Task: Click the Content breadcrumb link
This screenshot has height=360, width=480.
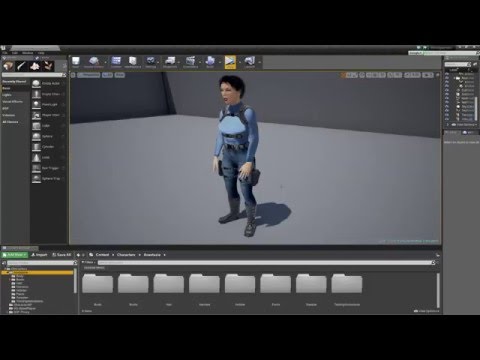Action: pos(102,255)
